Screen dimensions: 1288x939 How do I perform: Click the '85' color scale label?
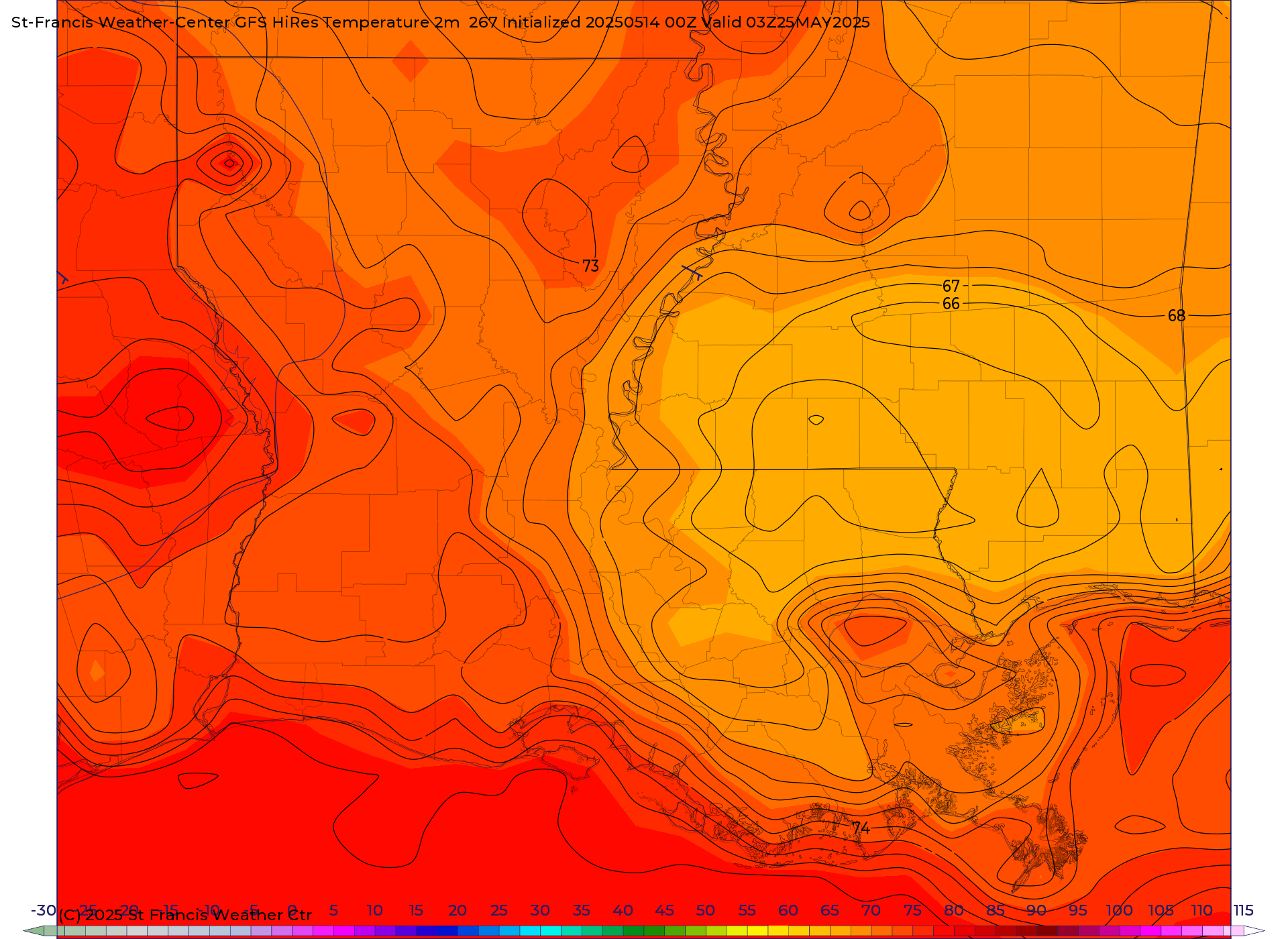(x=996, y=910)
